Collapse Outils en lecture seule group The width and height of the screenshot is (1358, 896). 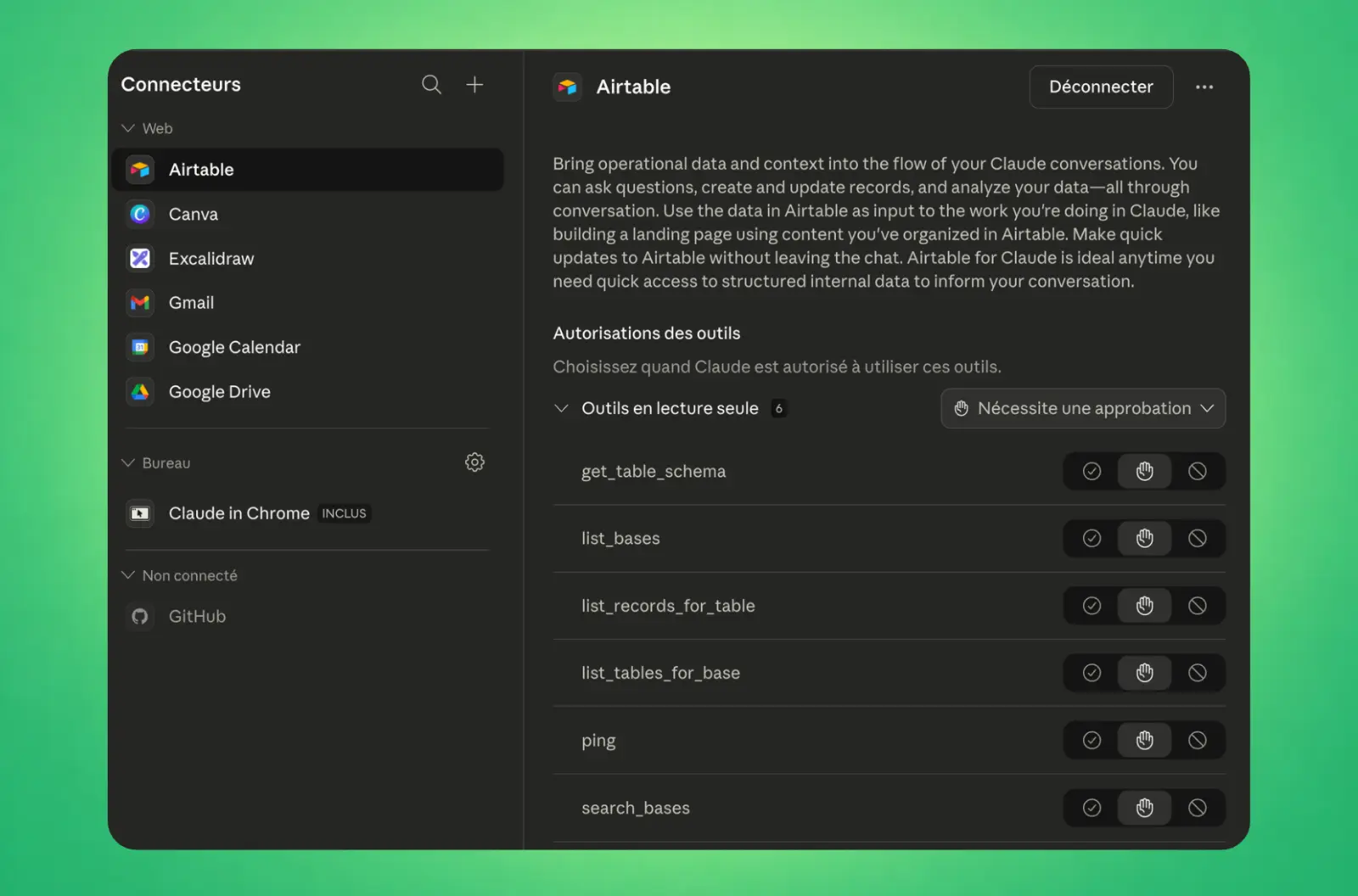[561, 409]
